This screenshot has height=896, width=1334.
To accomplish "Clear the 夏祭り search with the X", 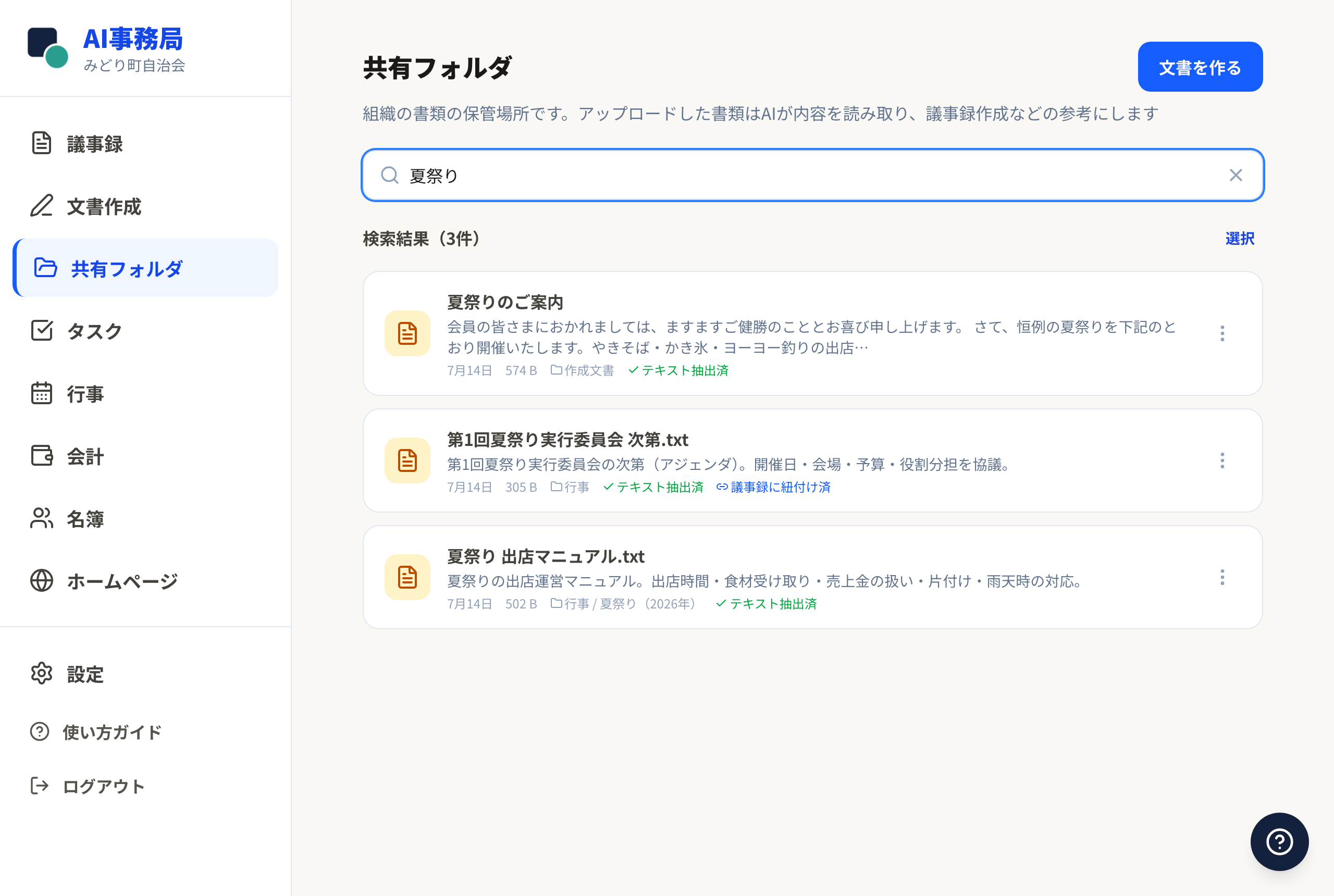I will point(1236,175).
